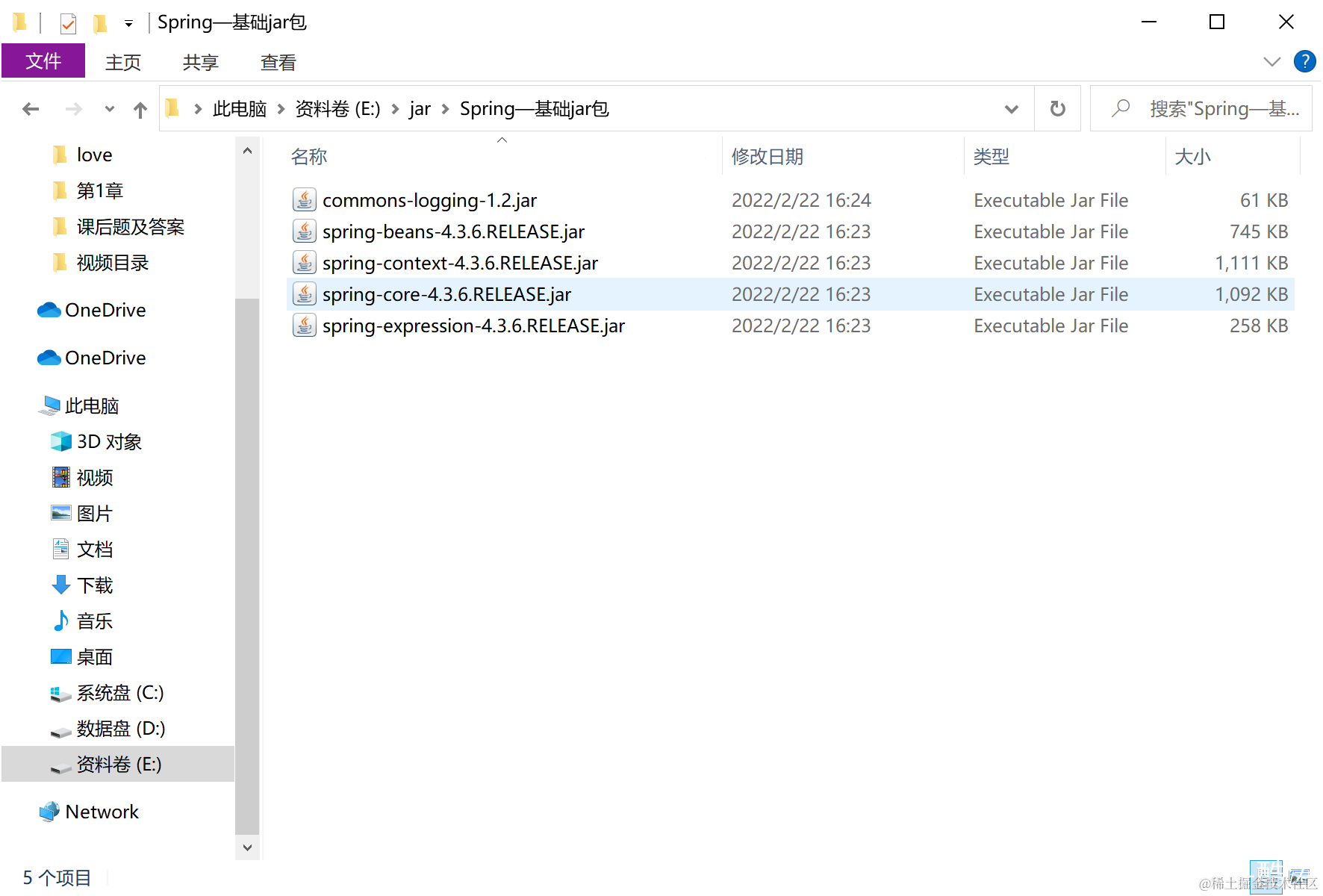Open 桌面 in the navigation pane

tap(94, 657)
